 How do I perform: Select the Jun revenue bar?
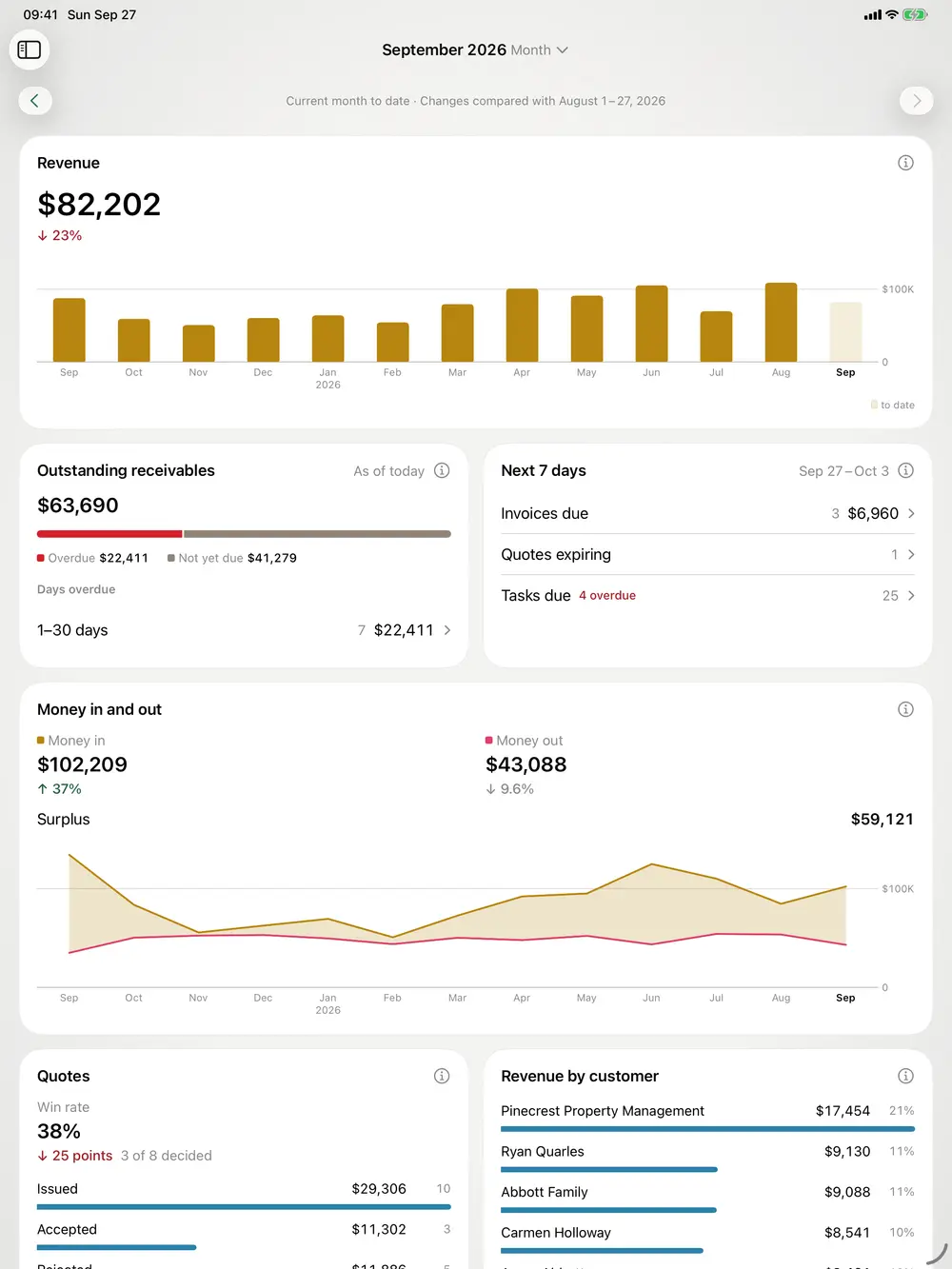[651, 324]
